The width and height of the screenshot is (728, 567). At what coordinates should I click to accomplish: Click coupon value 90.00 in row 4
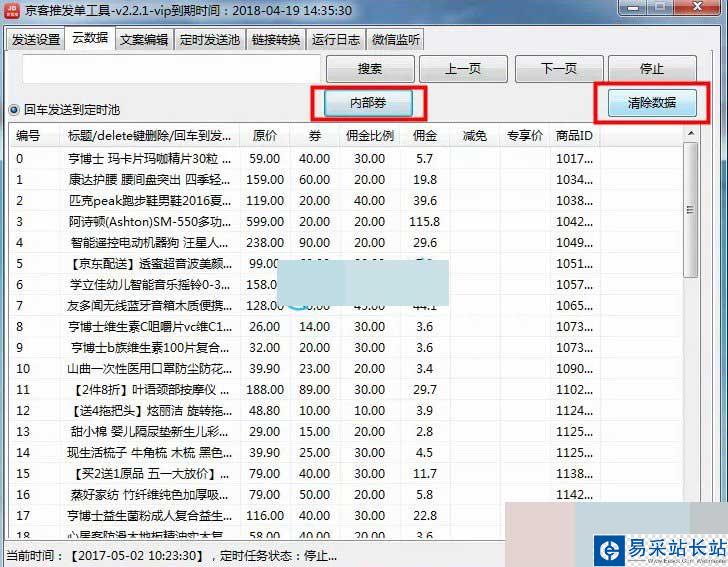point(314,242)
